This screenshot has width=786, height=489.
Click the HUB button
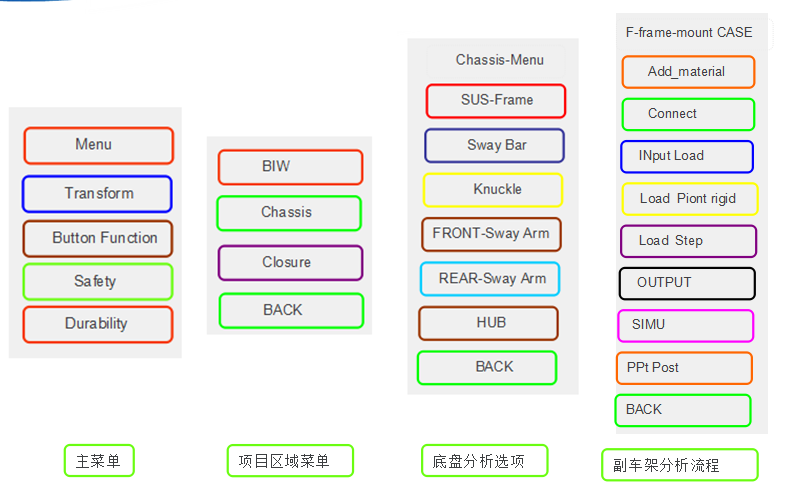(x=488, y=323)
